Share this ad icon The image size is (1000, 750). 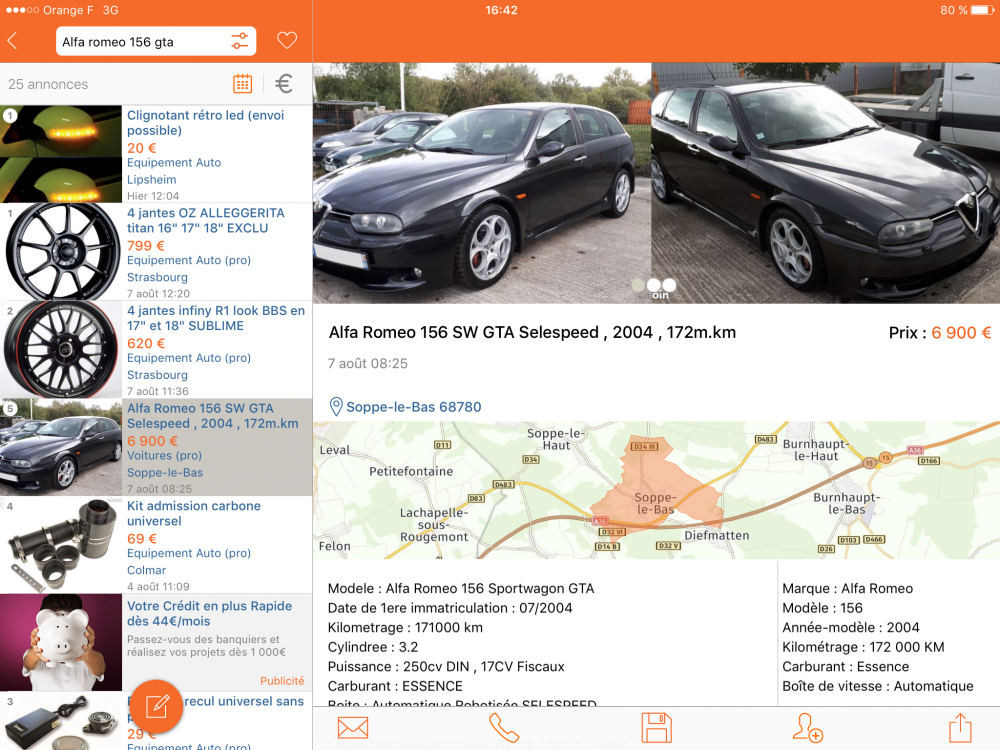pos(960,728)
